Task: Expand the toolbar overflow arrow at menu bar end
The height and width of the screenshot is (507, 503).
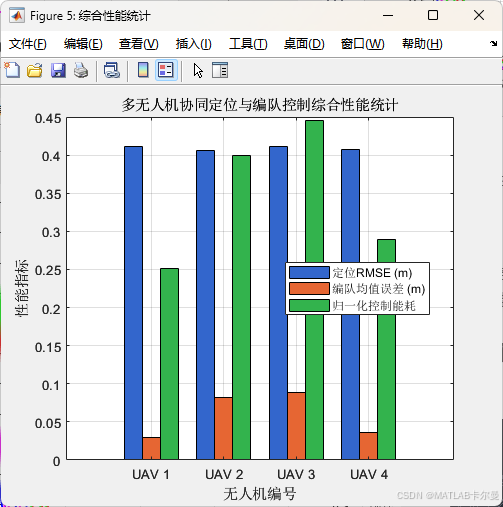Action: (493, 43)
